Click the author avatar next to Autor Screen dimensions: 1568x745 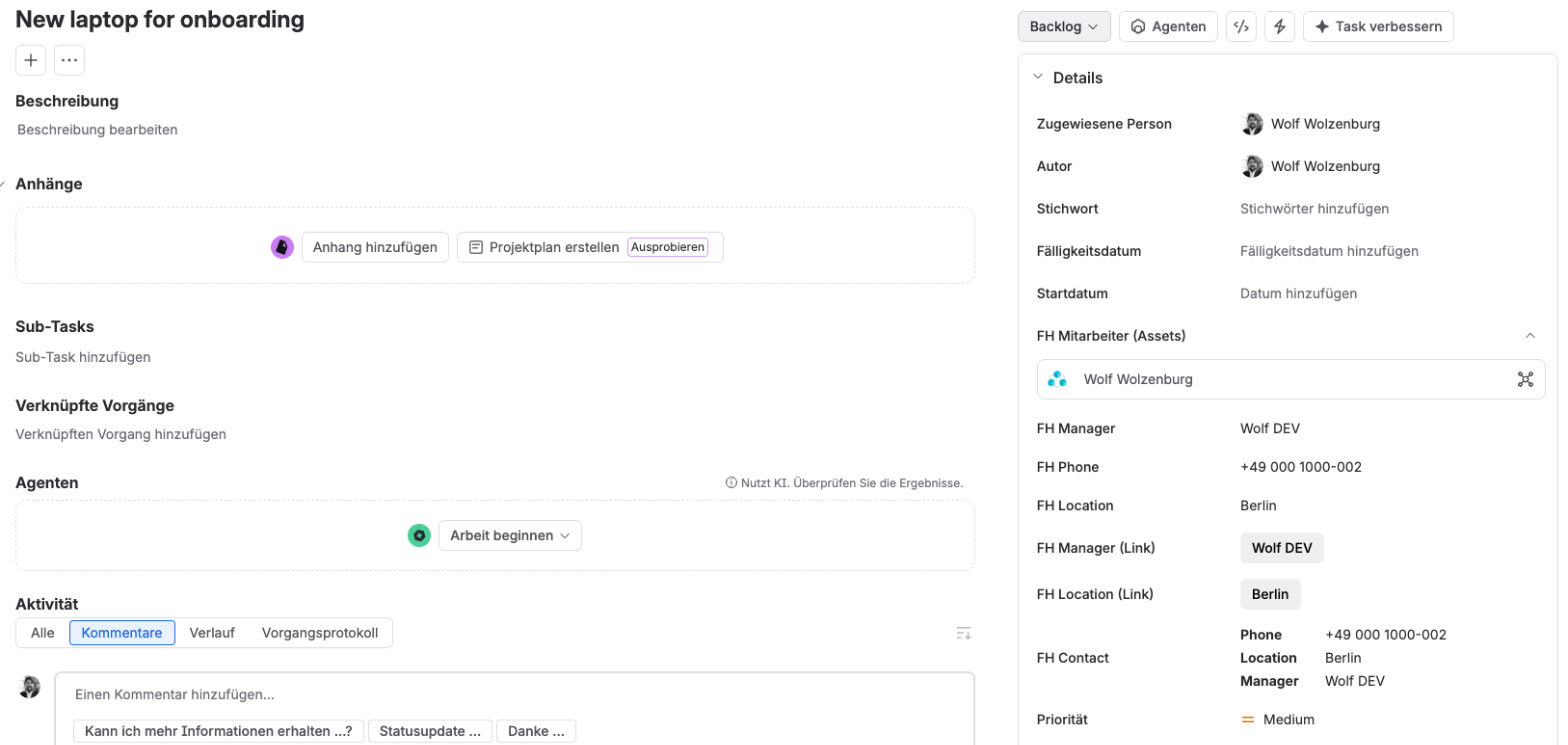(x=1252, y=166)
